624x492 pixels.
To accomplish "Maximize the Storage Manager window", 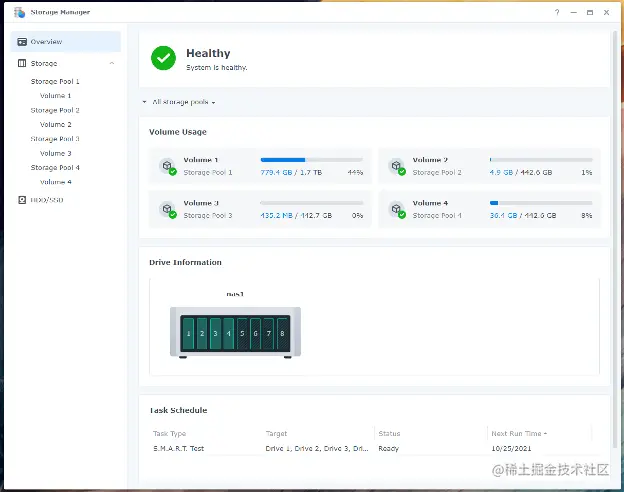I will 590,12.
